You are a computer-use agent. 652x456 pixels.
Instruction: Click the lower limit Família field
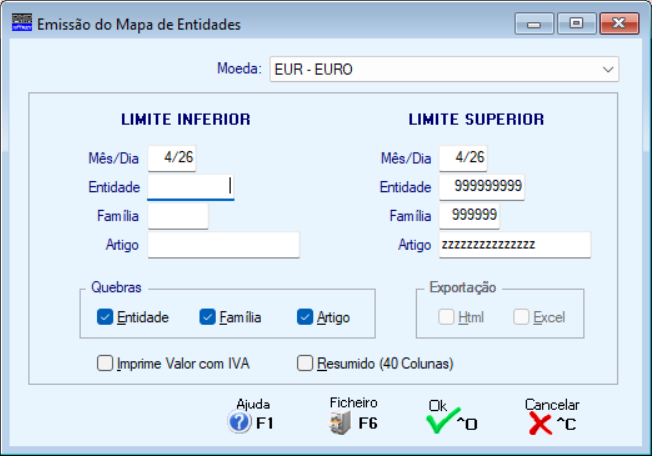178,215
